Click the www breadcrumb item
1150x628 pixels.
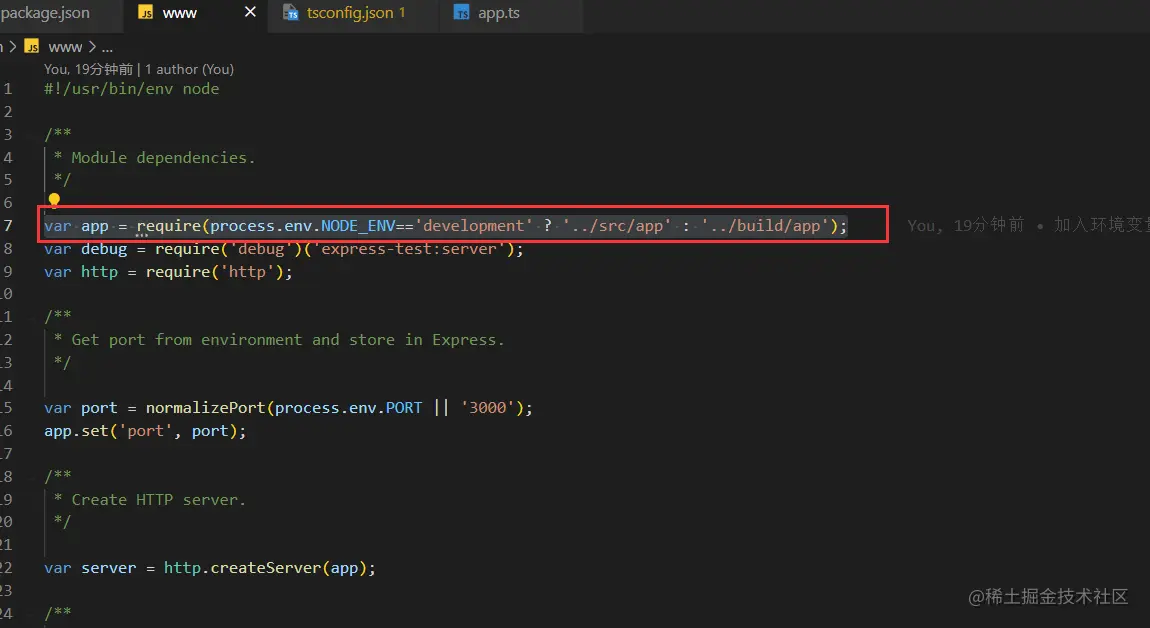(x=65, y=48)
